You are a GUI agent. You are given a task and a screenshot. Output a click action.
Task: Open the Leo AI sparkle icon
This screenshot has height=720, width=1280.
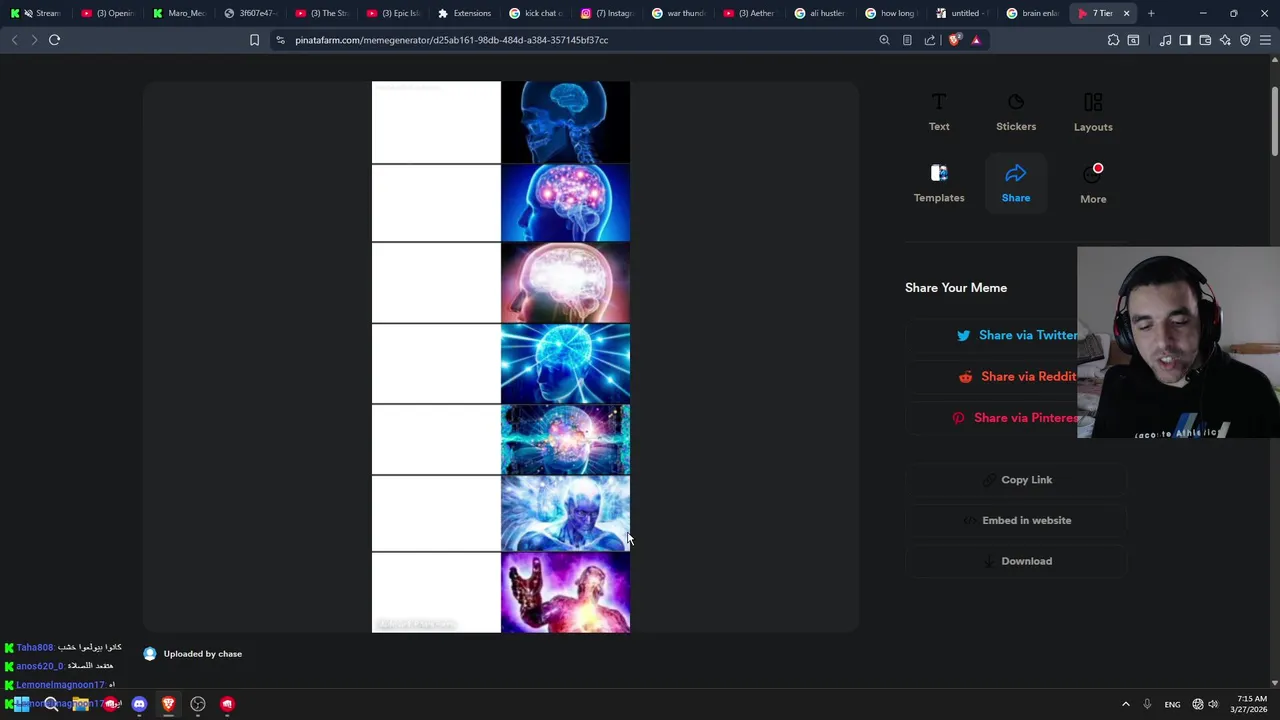click(1225, 40)
